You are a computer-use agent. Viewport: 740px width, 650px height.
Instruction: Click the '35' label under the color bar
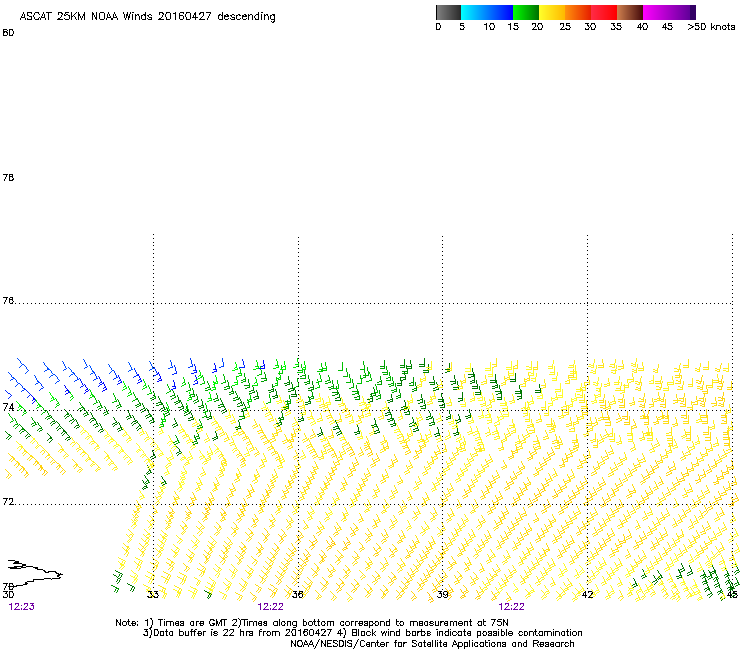click(x=616, y=27)
